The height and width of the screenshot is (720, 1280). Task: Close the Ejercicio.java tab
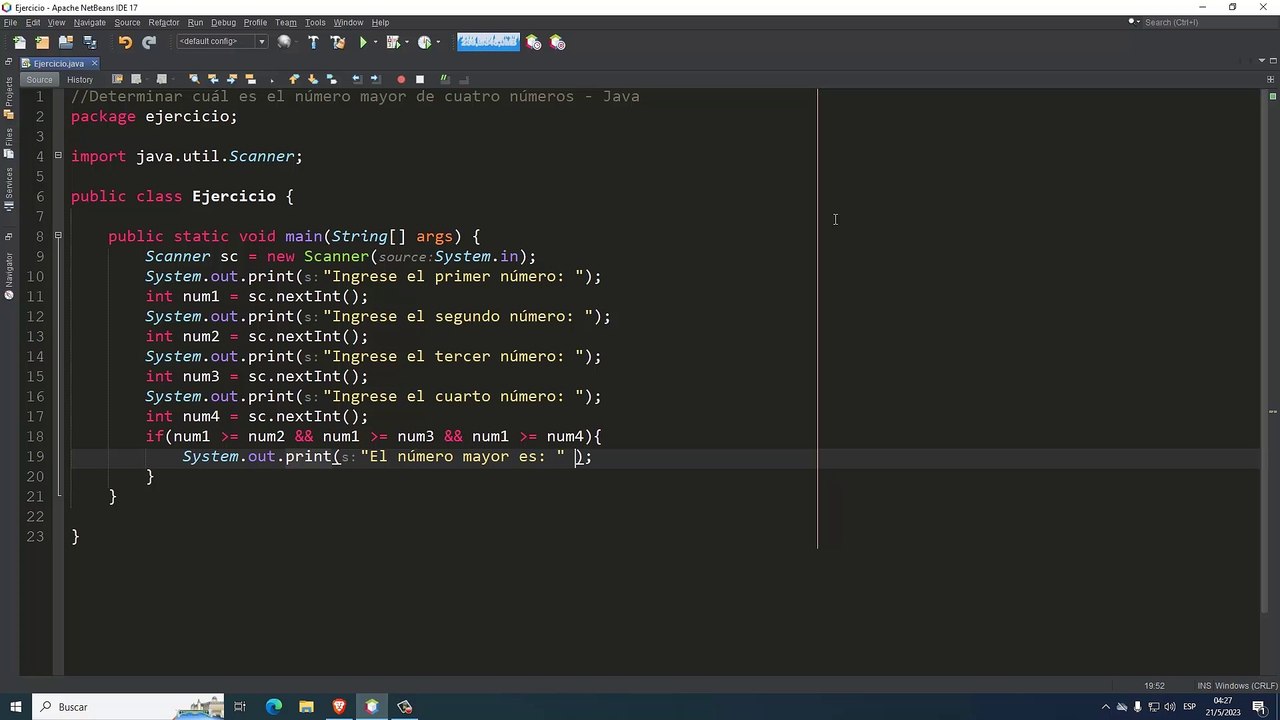[x=94, y=63]
